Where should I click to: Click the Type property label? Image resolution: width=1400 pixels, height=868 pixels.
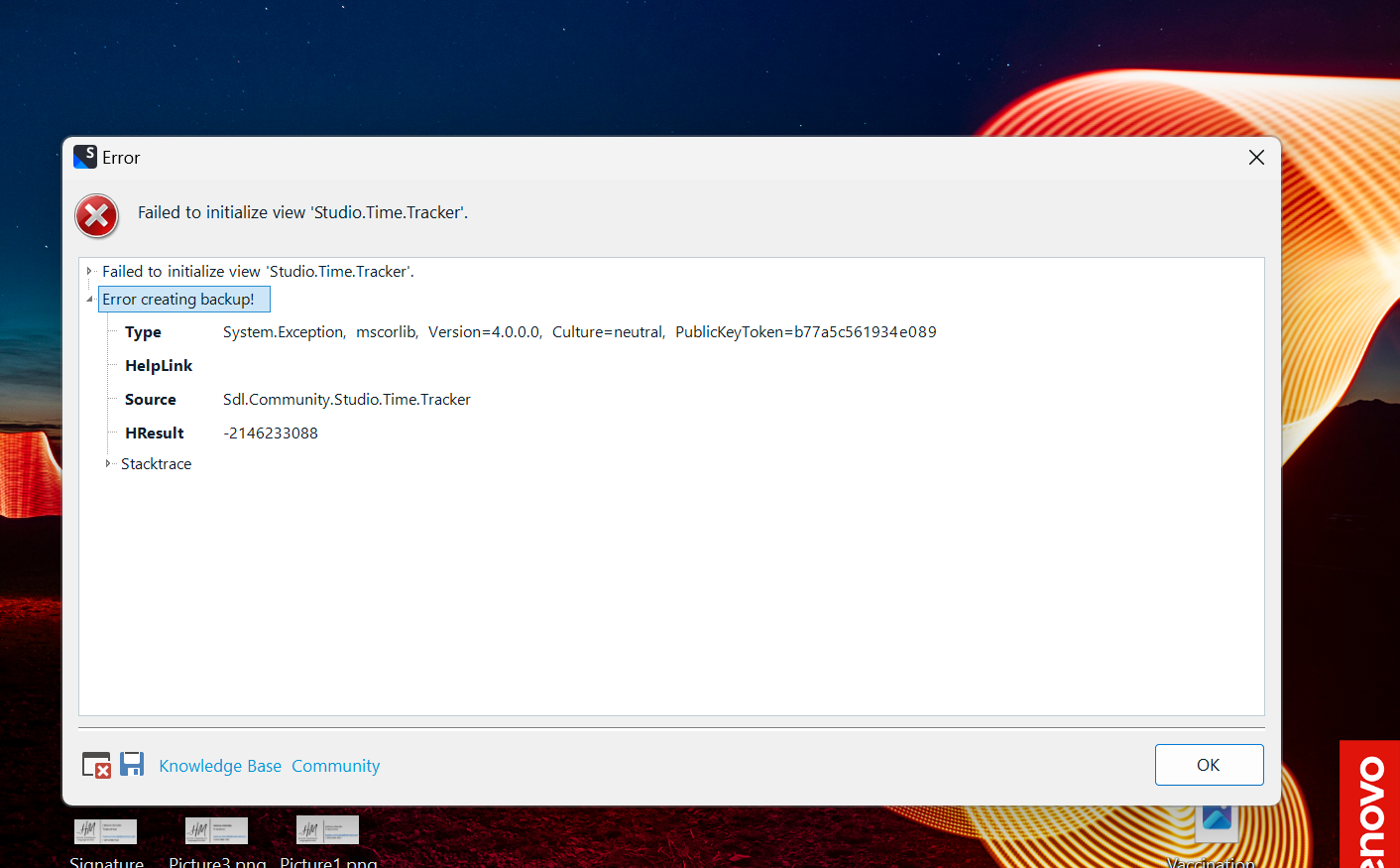point(143,332)
